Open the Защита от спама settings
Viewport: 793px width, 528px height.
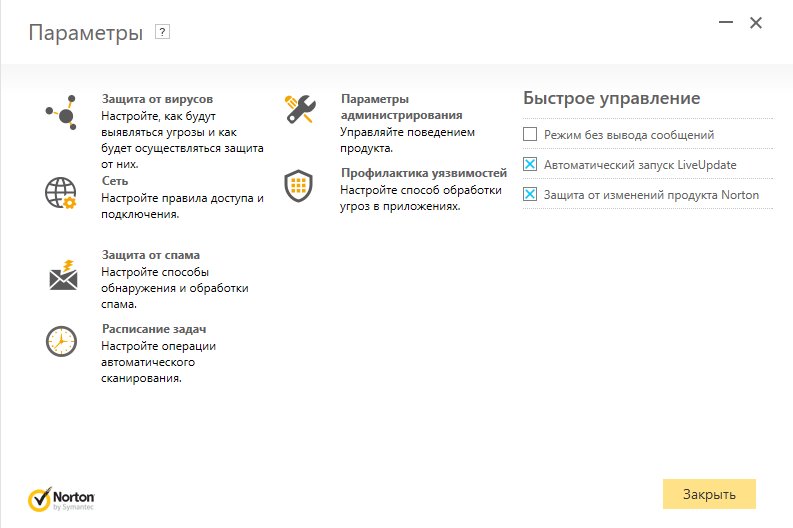tap(151, 254)
